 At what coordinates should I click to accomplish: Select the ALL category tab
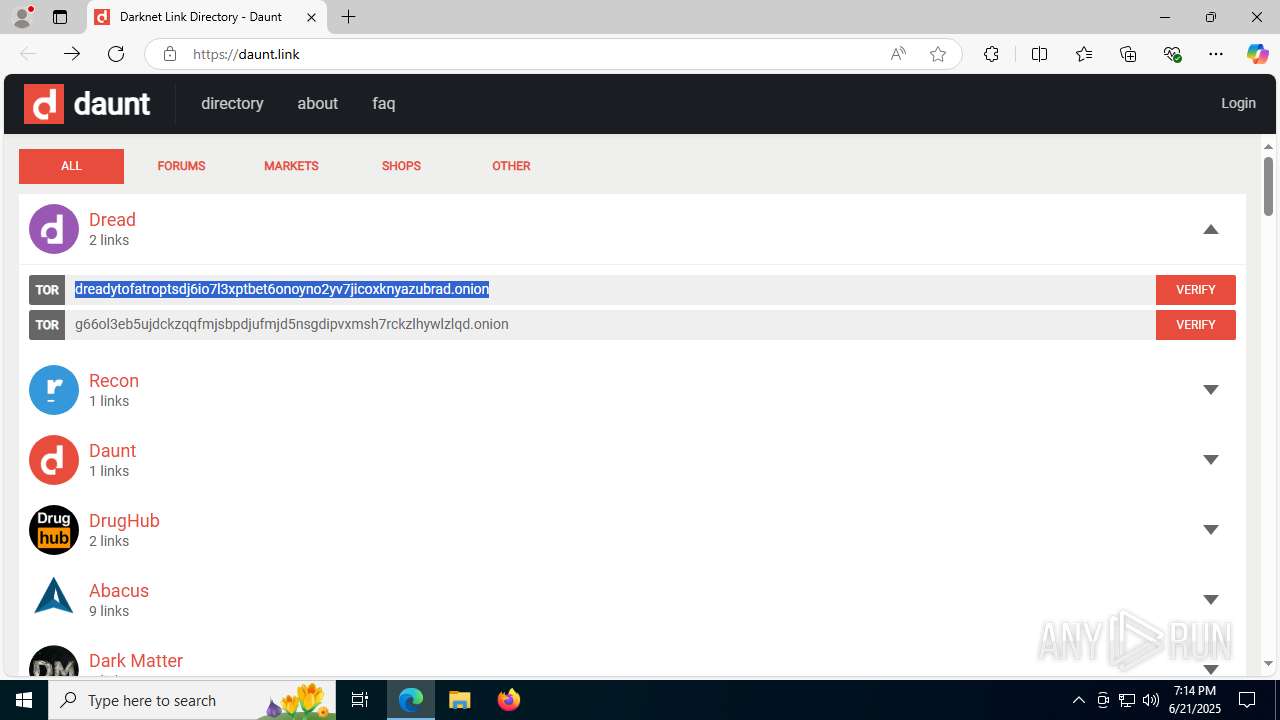71,166
